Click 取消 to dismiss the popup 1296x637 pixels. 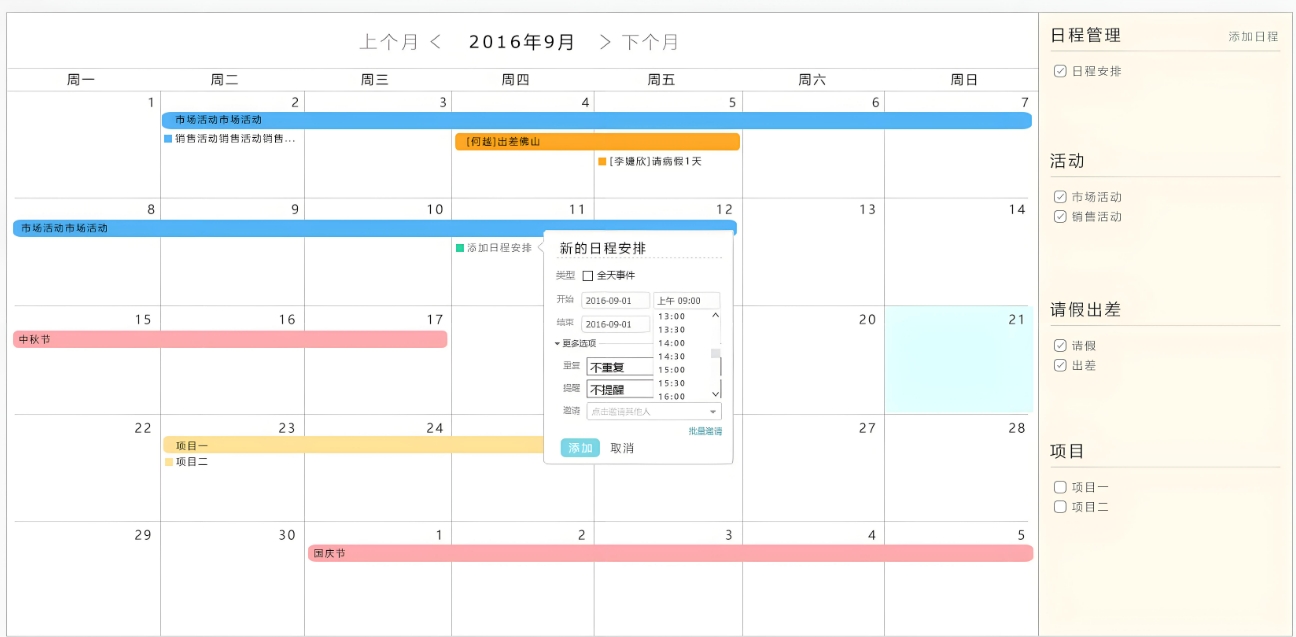pos(622,447)
